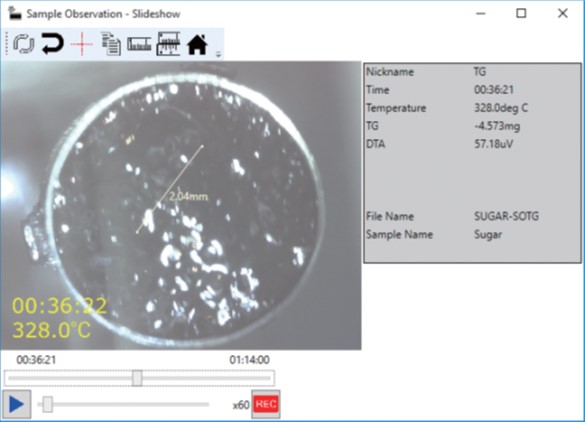Viewport: 585px width, 423px height.
Task: Activate the red crosshair tool
Action: [x=81, y=44]
